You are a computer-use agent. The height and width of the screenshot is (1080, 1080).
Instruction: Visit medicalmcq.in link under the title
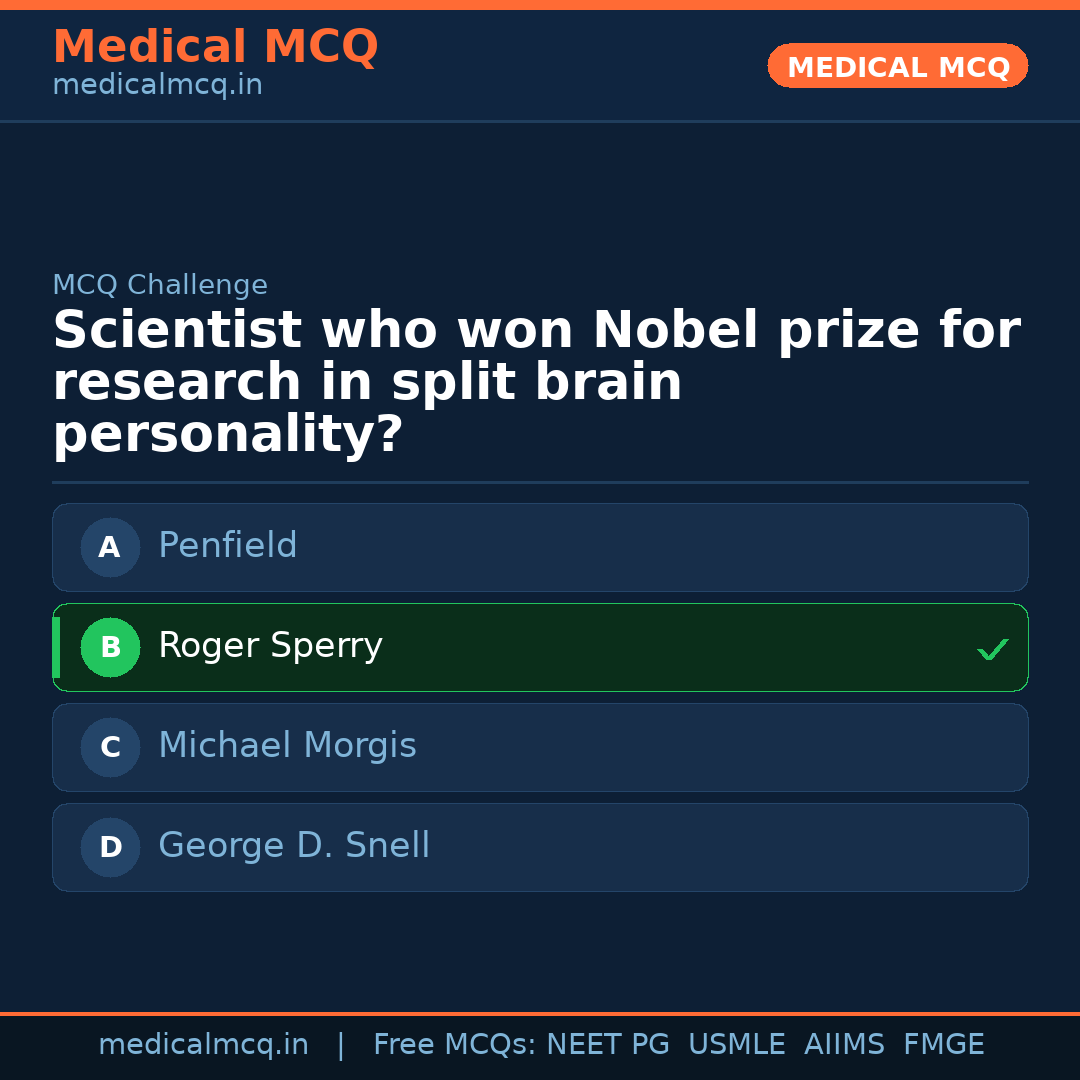tap(157, 86)
